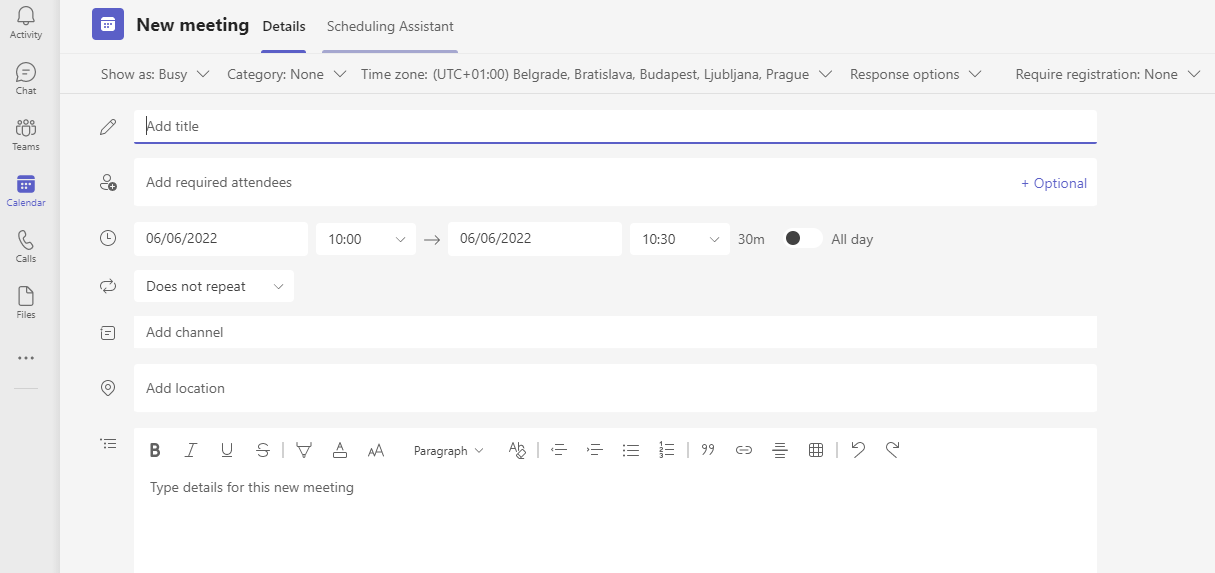Undo the last edit
This screenshot has width=1215, height=573.
(857, 450)
